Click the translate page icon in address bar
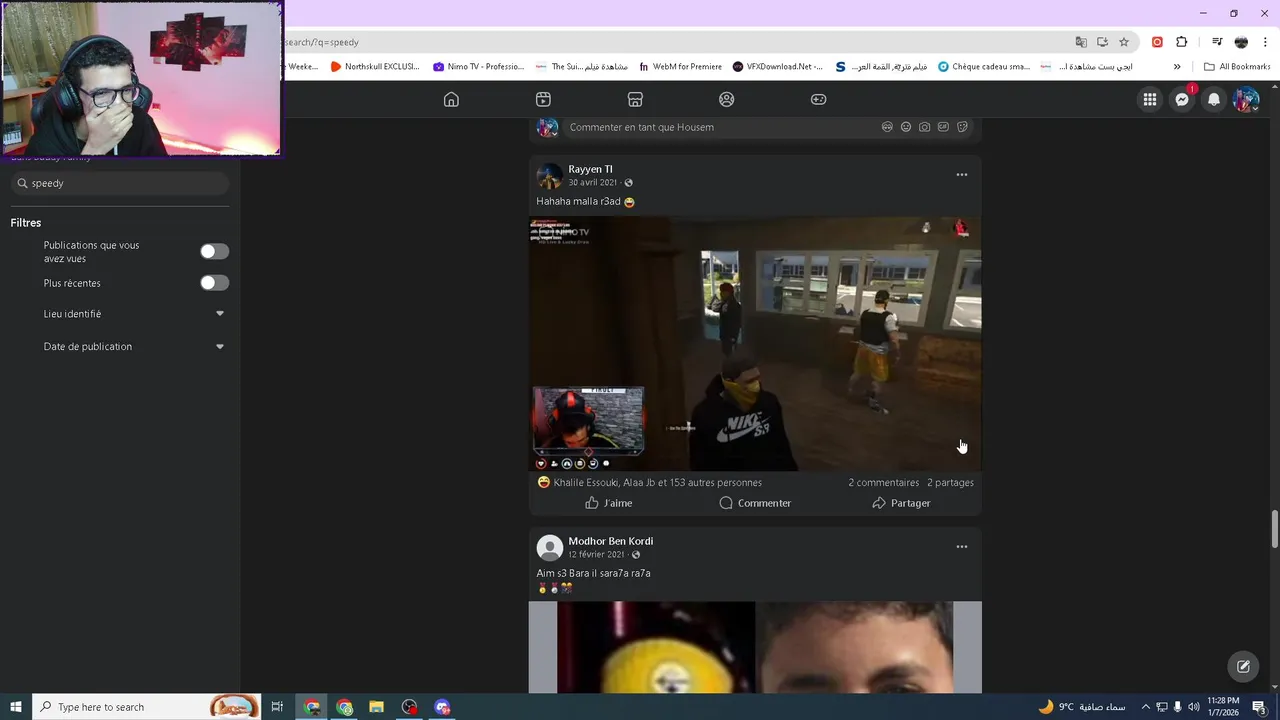 click(x=1081, y=42)
